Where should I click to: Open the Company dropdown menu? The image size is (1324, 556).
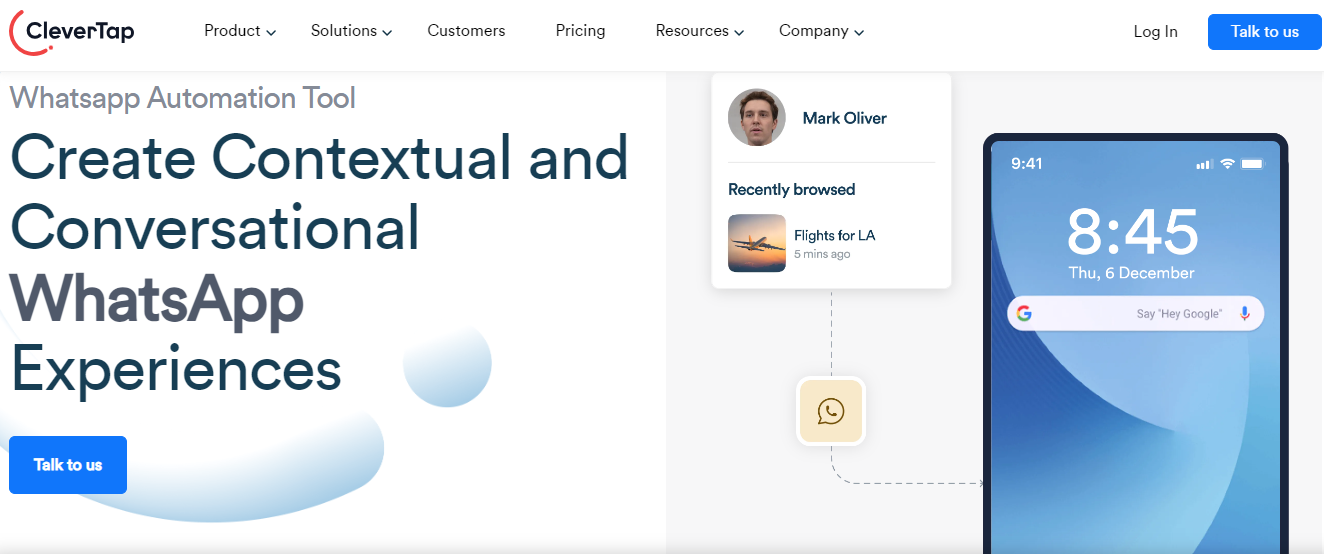821,31
